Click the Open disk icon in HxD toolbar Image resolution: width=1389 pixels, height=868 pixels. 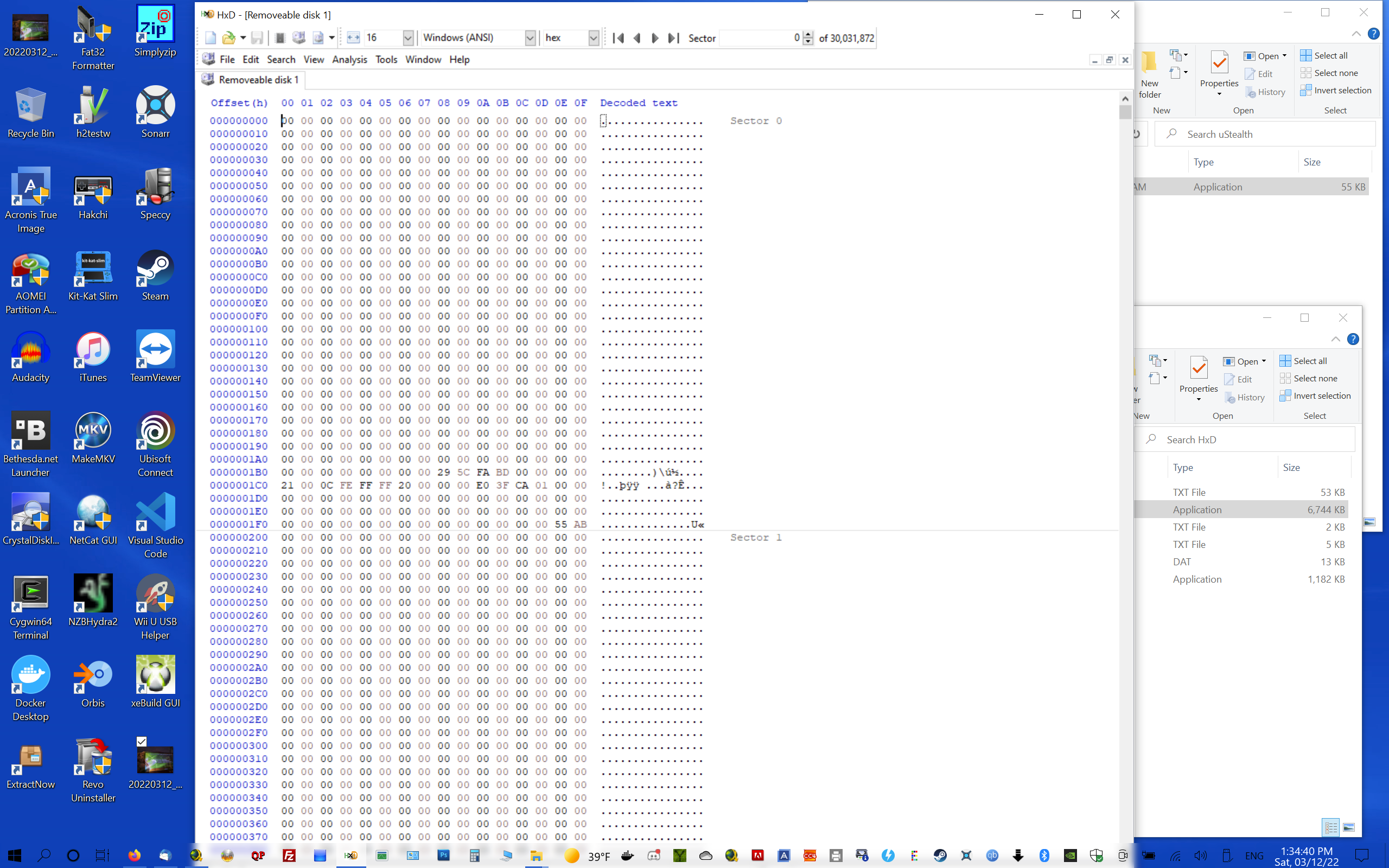click(x=298, y=38)
